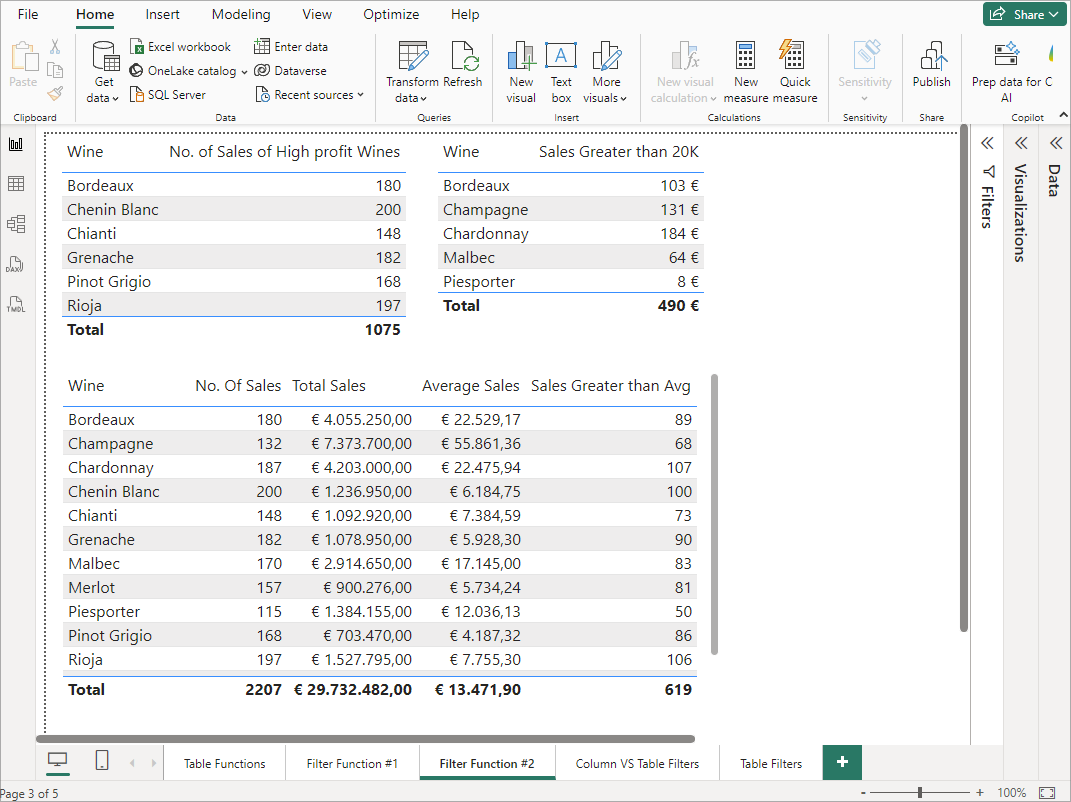Switch to the Table Filters page tab
Viewport: 1071px width, 802px height.
(770, 764)
